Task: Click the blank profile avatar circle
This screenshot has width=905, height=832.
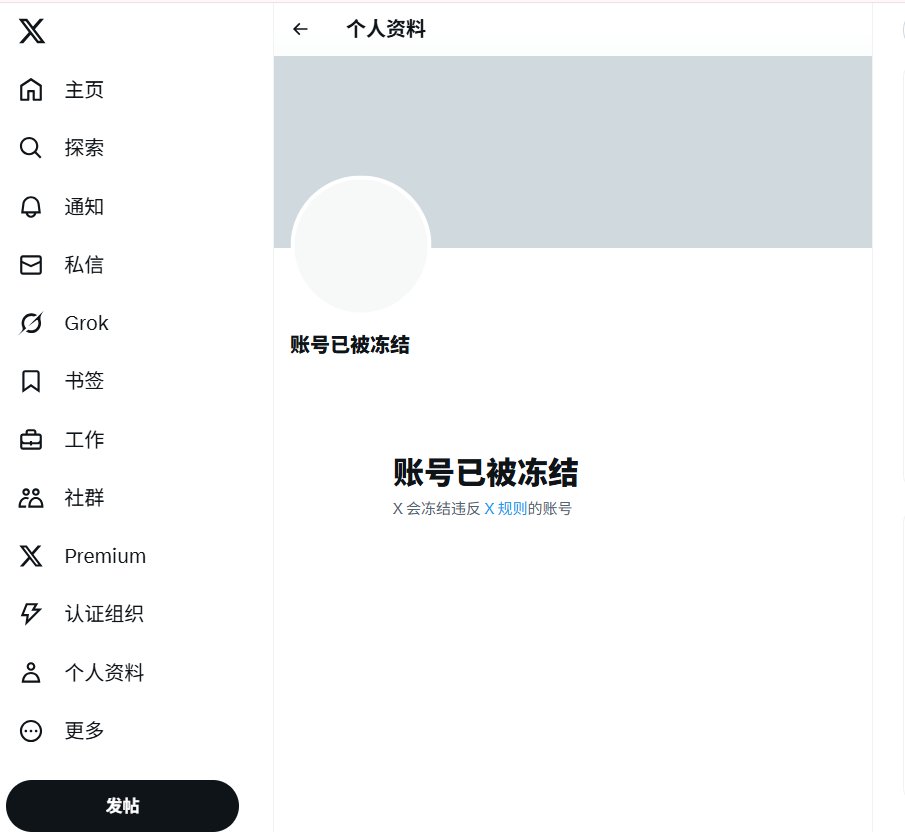Action: 361,244
